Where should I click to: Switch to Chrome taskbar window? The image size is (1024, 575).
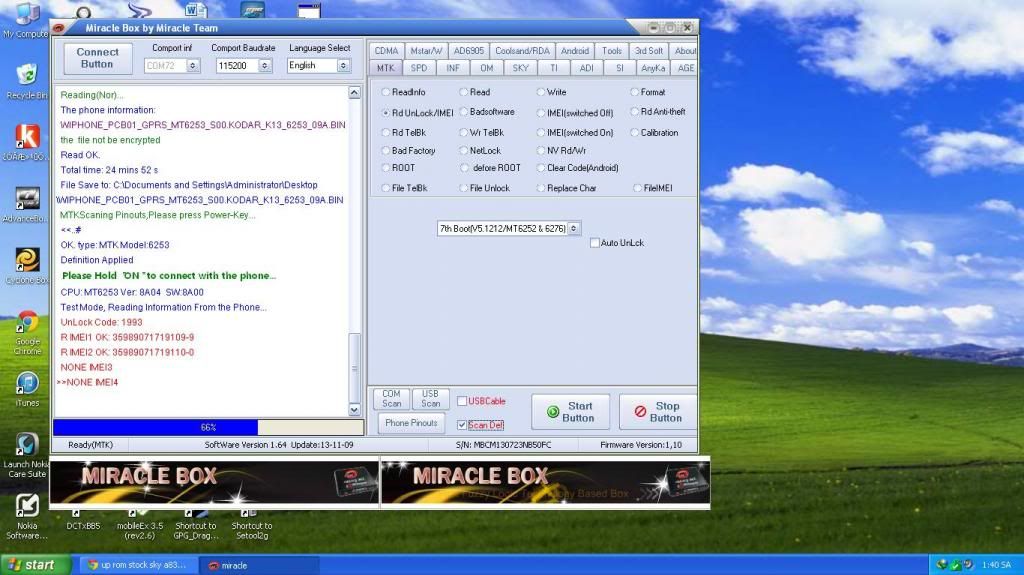coord(139,565)
